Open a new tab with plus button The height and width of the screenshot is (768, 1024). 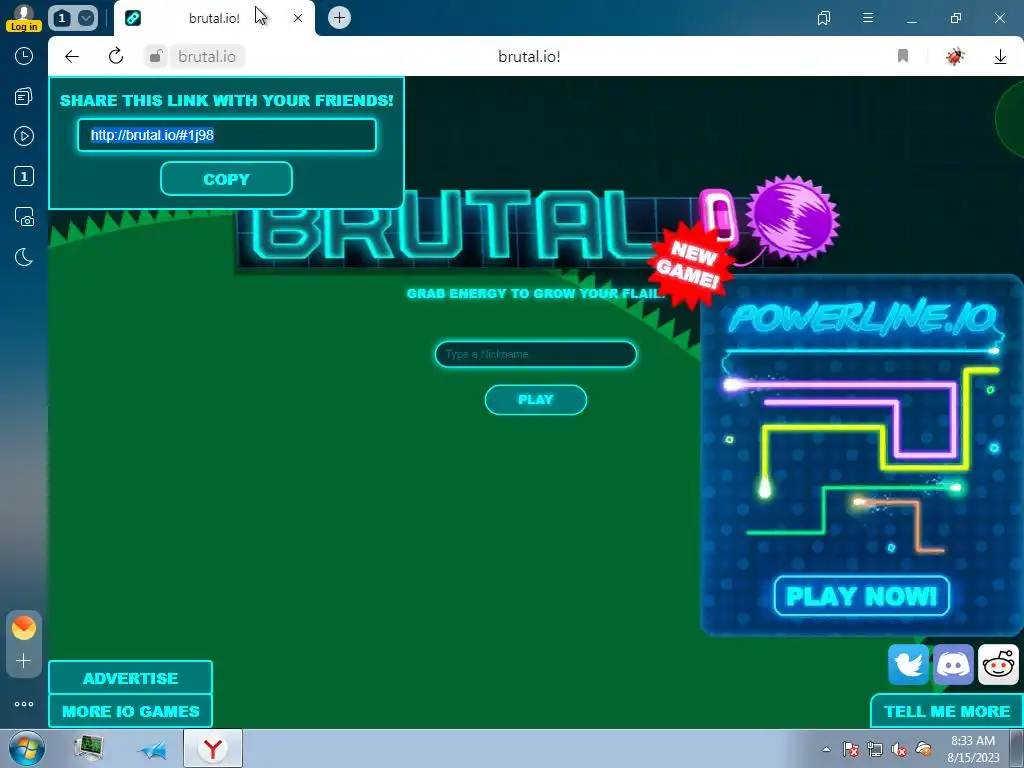pyautogui.click(x=339, y=18)
